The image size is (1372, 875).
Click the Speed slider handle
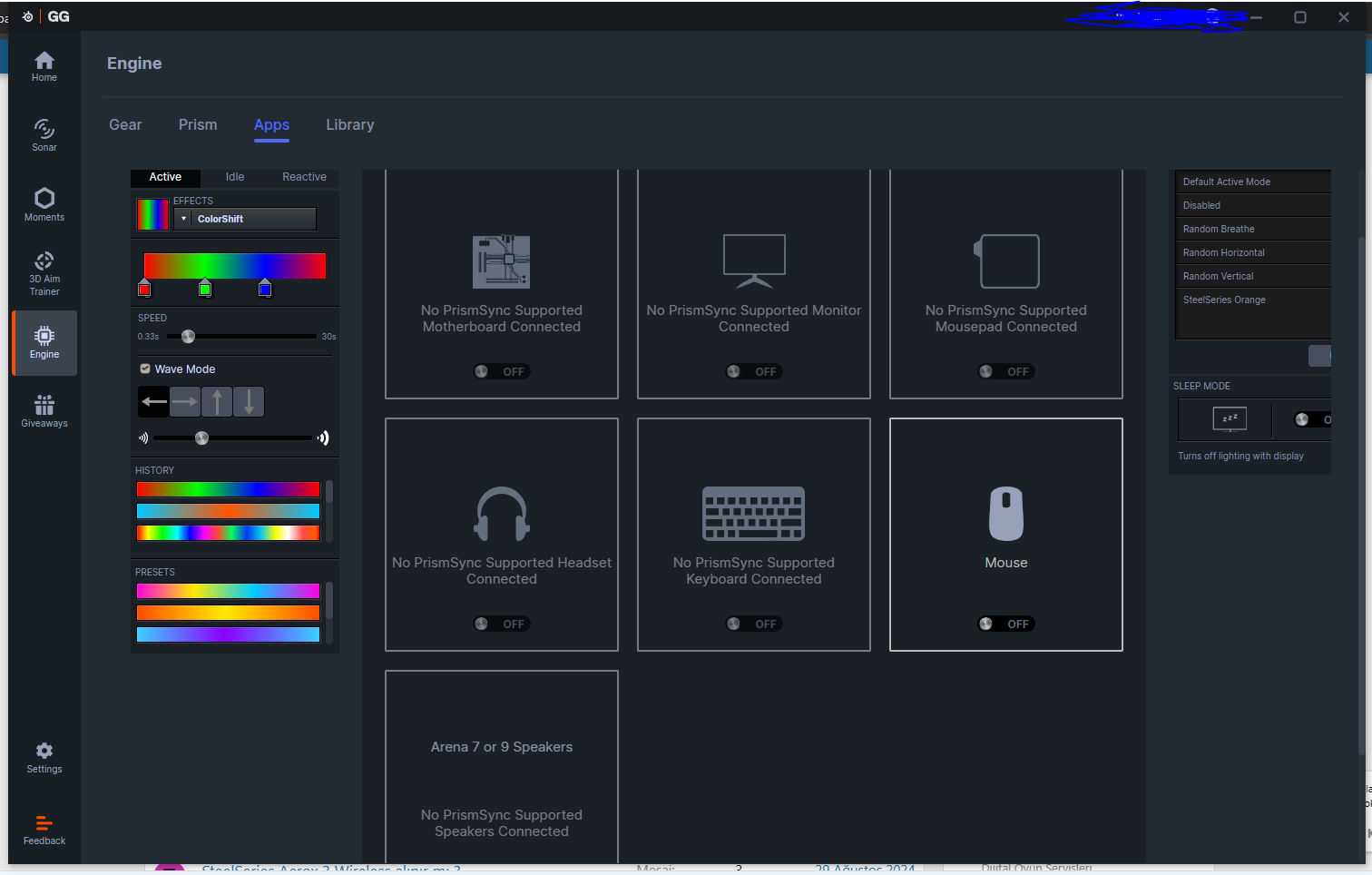[x=188, y=337]
